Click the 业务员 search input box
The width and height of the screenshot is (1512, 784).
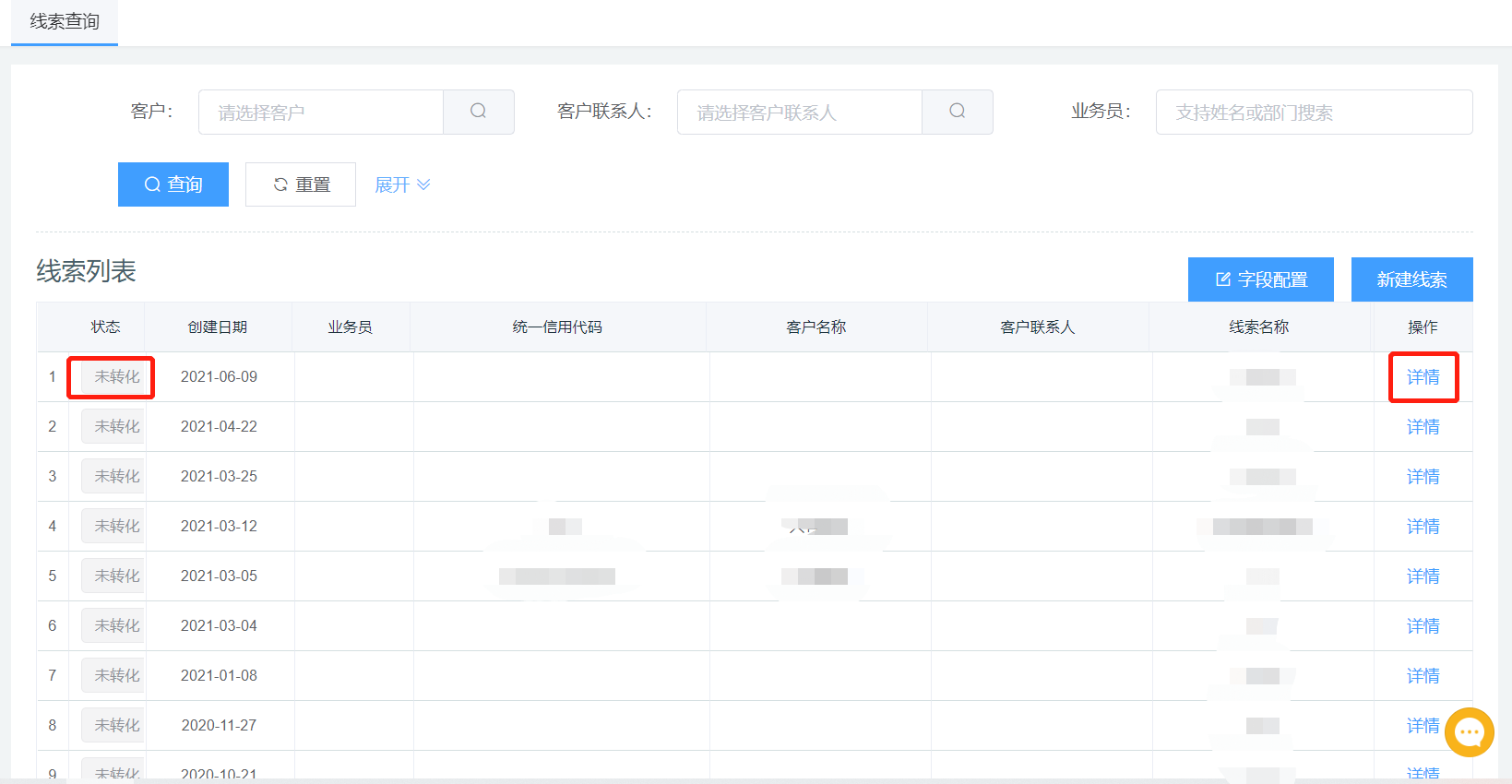click(x=1313, y=112)
